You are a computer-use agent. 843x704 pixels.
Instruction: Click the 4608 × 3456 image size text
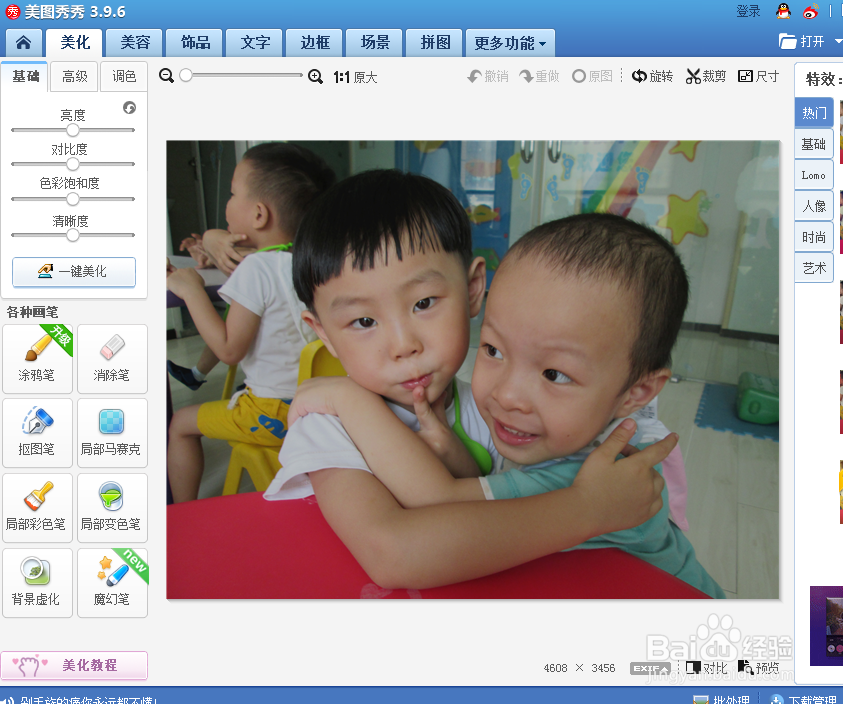click(x=579, y=668)
